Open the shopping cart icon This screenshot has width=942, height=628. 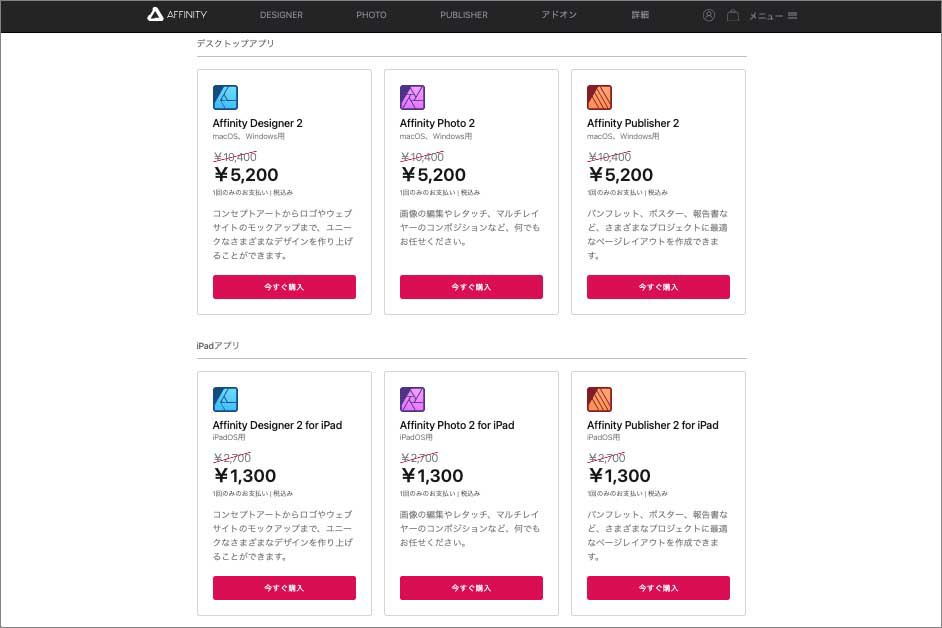coord(733,15)
